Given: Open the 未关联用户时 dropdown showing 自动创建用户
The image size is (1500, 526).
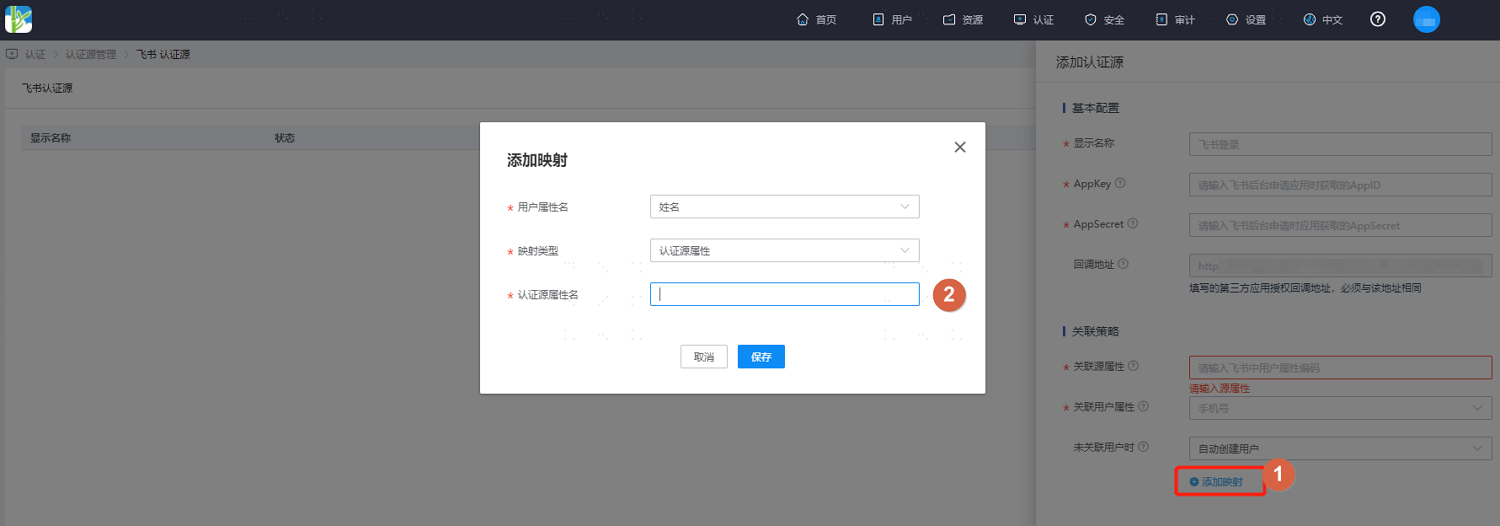Looking at the screenshot, I should [1340, 449].
